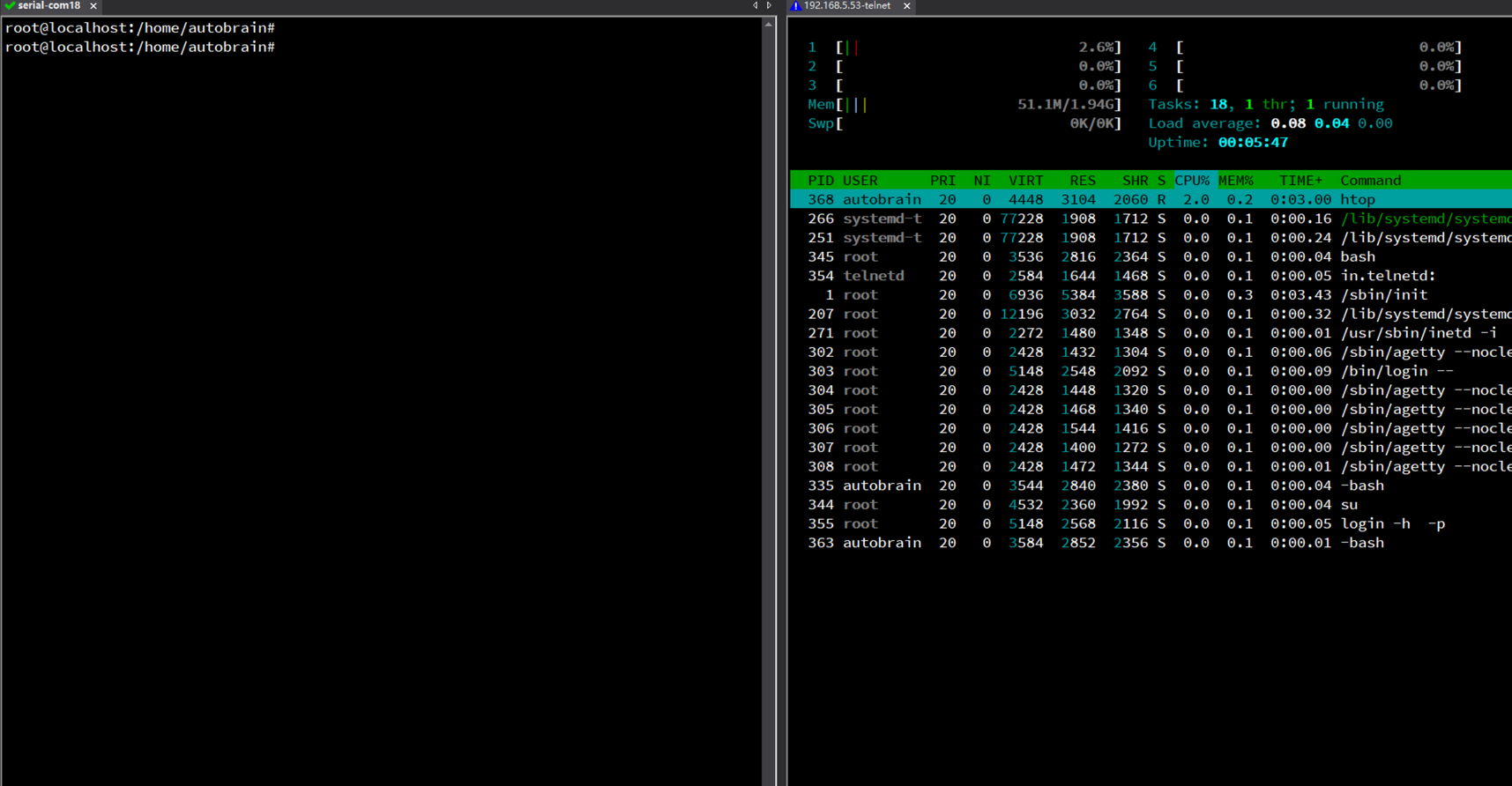
Task: Click the blue alert icon on telnet tab
Action: tap(795, 6)
